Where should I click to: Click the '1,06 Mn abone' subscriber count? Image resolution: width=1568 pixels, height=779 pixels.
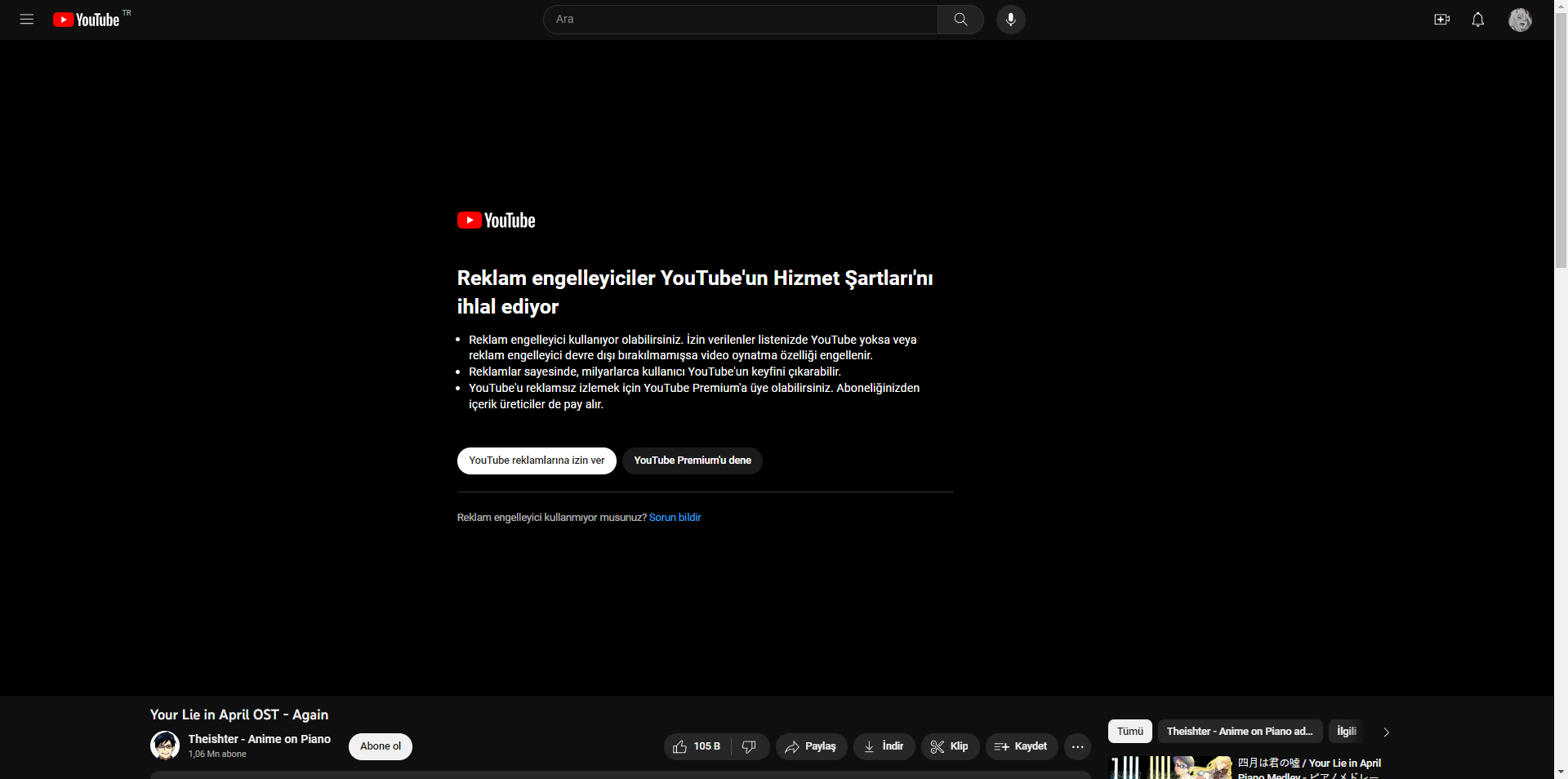coord(217,755)
